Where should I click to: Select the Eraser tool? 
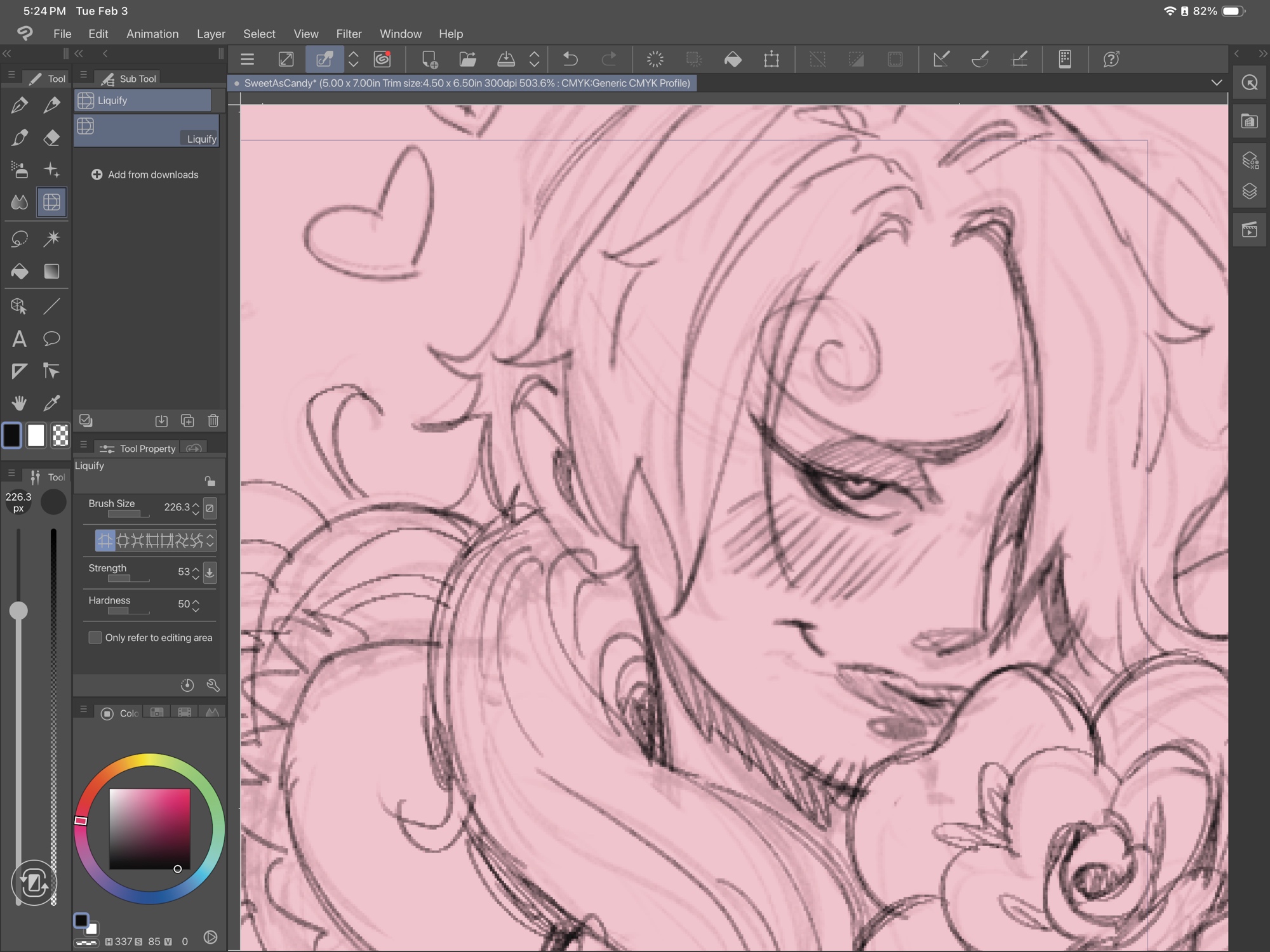click(51, 138)
